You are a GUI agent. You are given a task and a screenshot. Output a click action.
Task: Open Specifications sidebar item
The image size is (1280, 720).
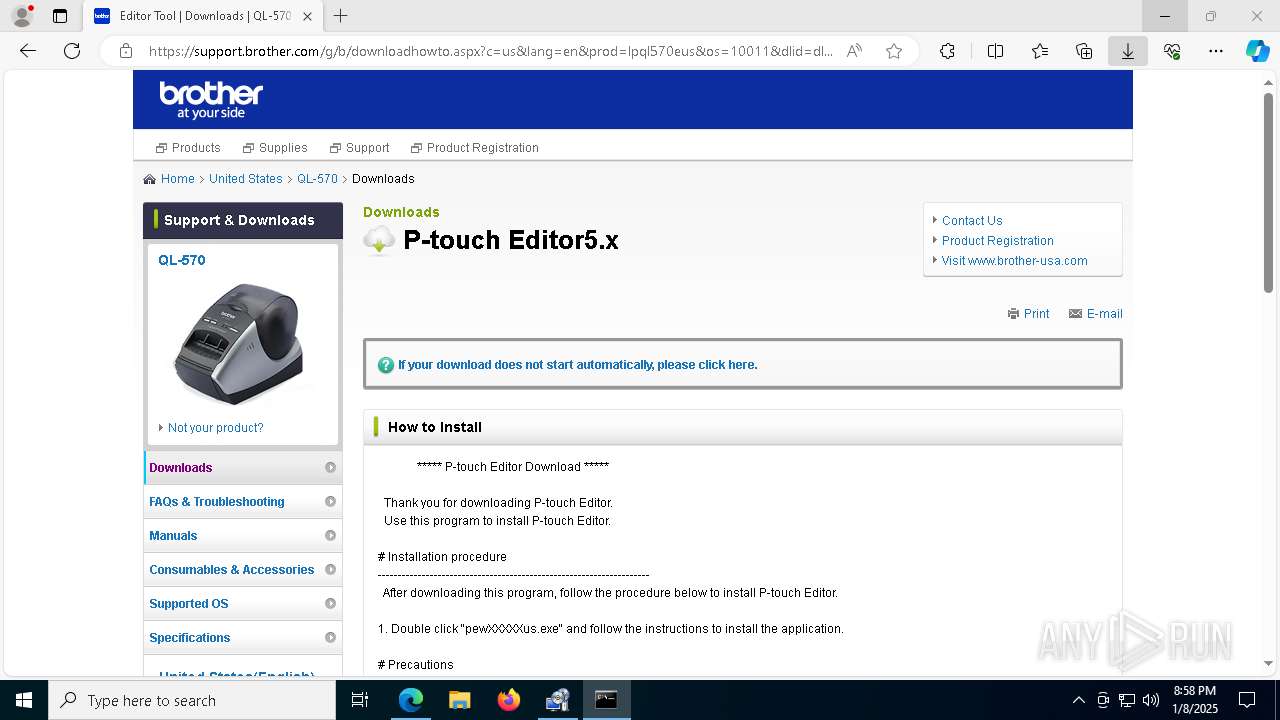point(243,638)
